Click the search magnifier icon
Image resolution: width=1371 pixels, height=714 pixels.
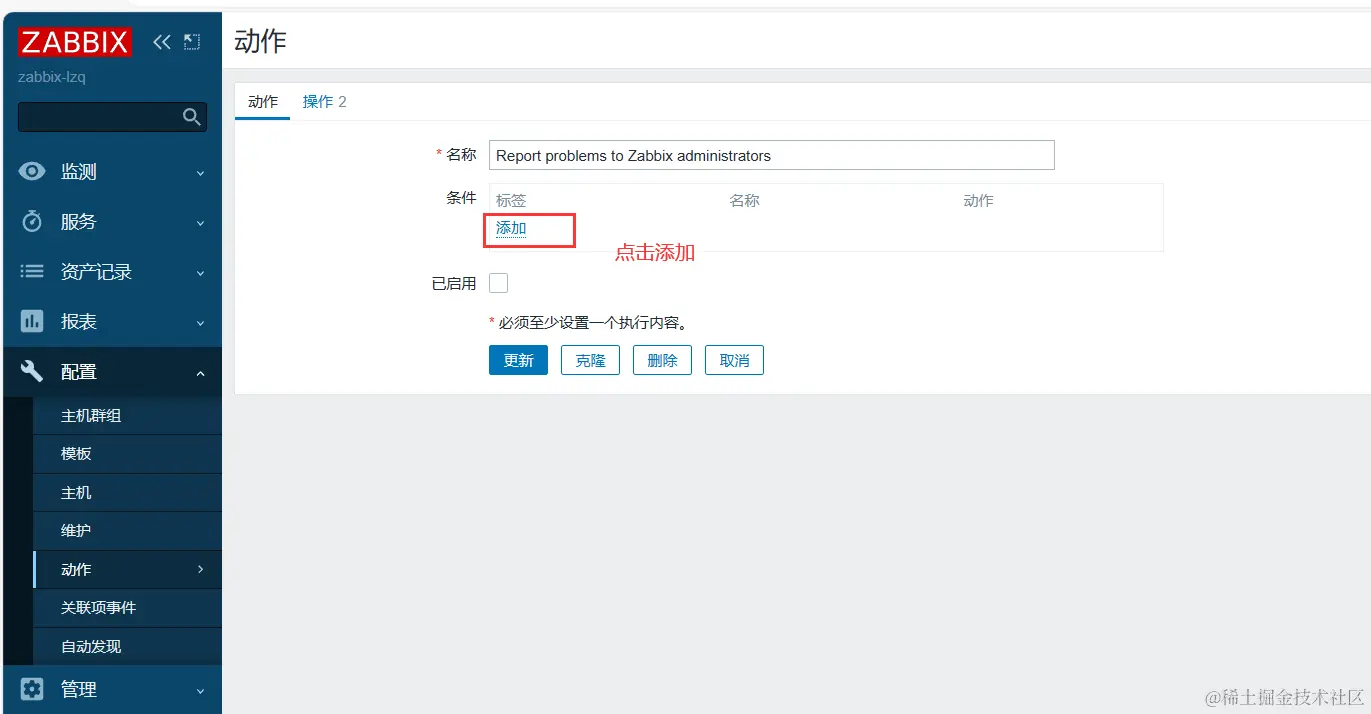pos(192,117)
